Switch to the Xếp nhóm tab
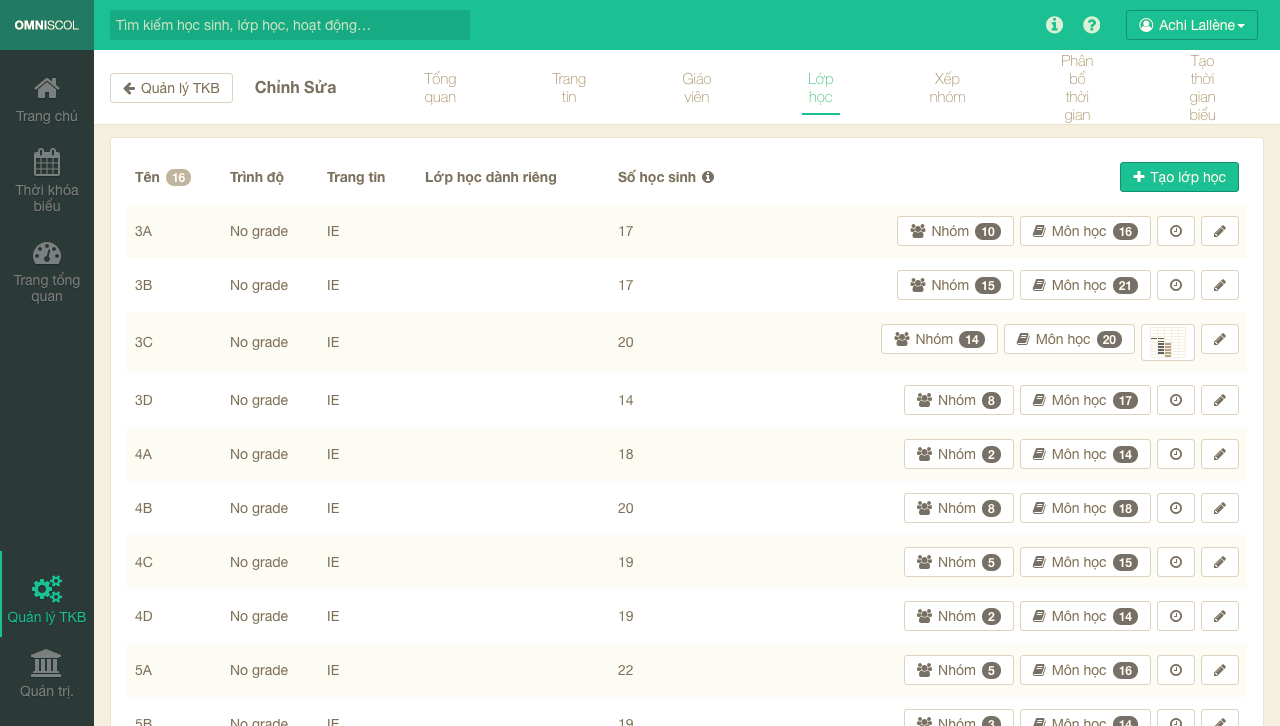1280x726 pixels. [x=946, y=88]
